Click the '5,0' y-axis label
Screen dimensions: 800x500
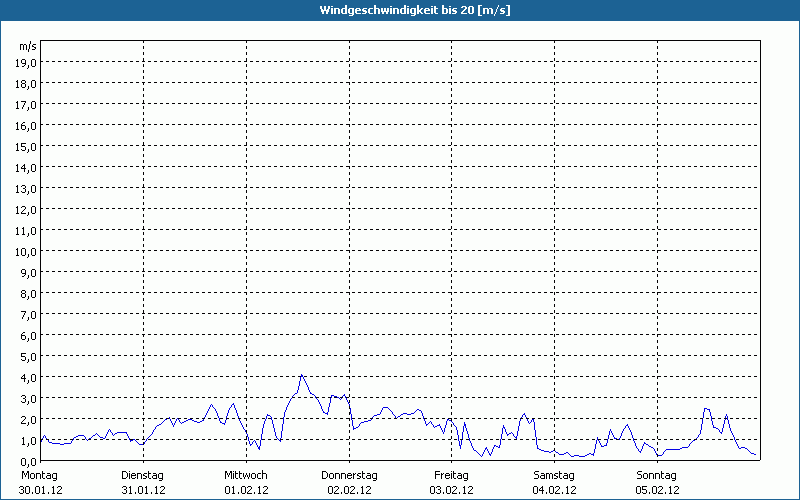point(28,357)
